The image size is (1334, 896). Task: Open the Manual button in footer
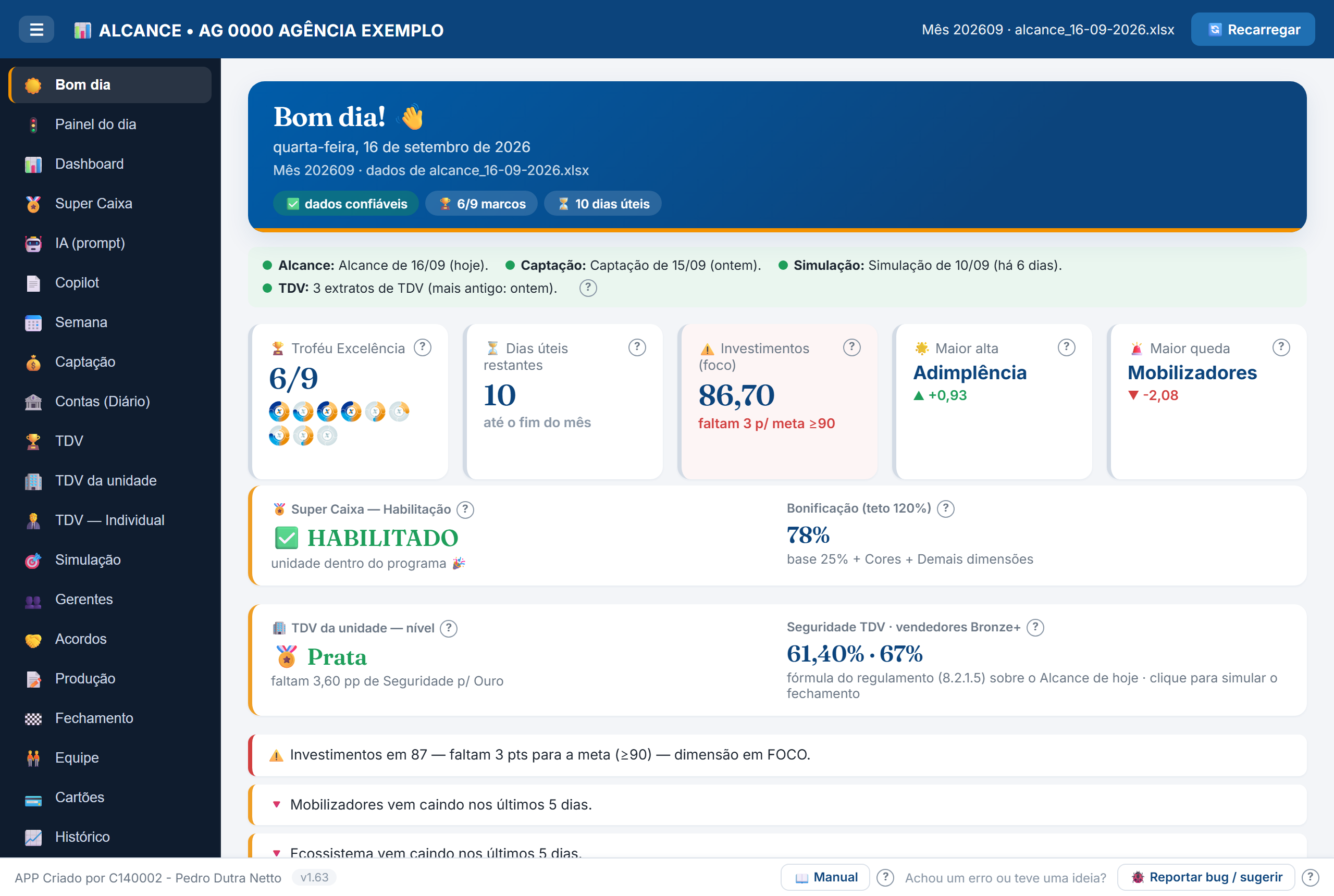(x=825, y=877)
